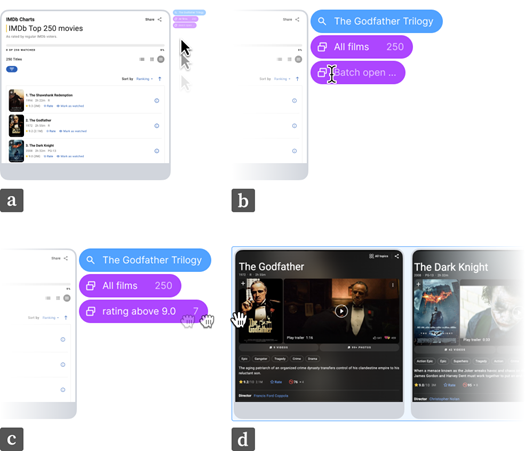
Task: Add The Dark Knight to watchlist via poster plus icon
Action: click(x=418, y=284)
